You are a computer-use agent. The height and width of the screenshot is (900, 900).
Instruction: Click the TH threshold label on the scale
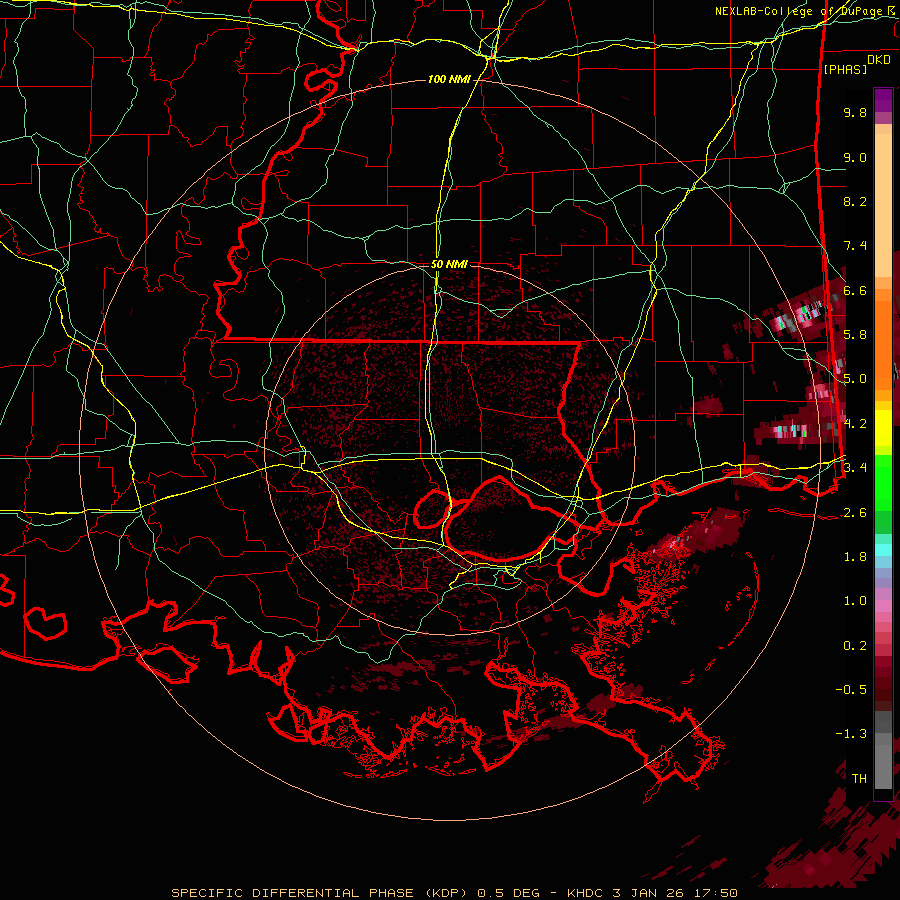859,778
